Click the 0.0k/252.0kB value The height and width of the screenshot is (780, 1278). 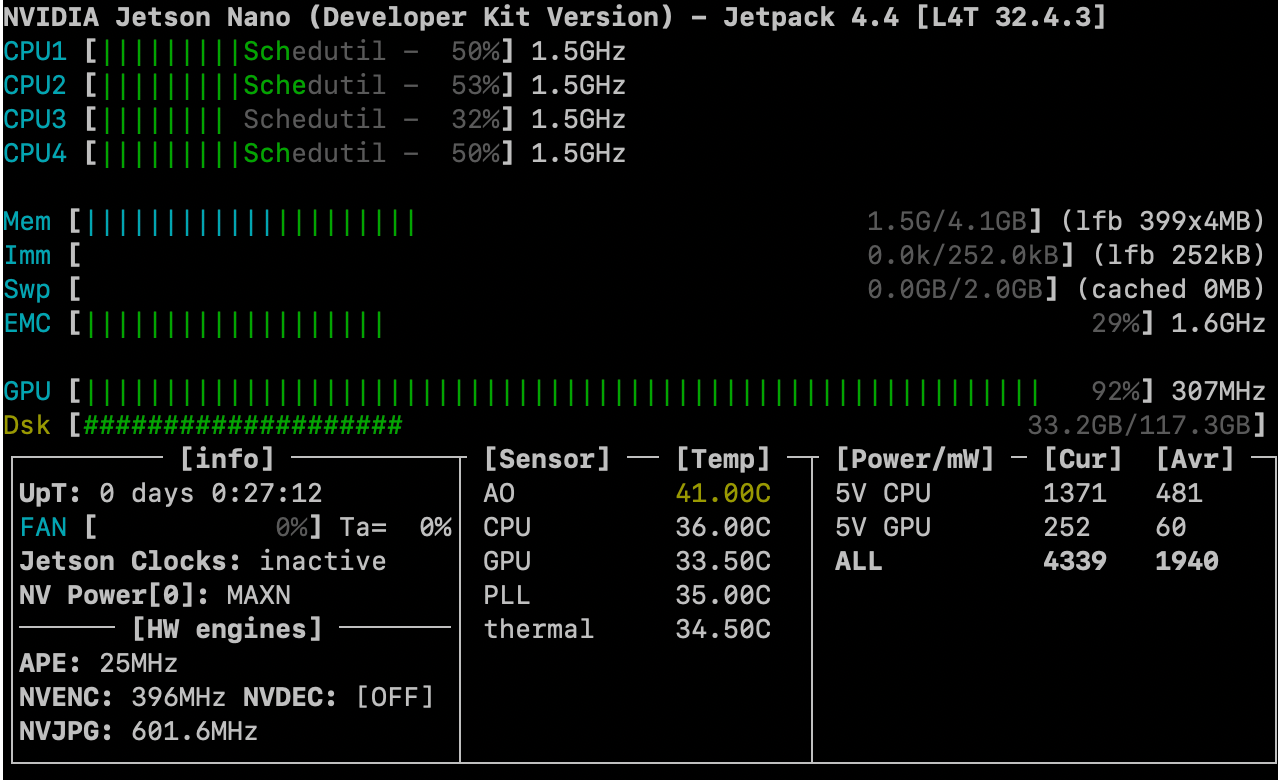tap(962, 255)
